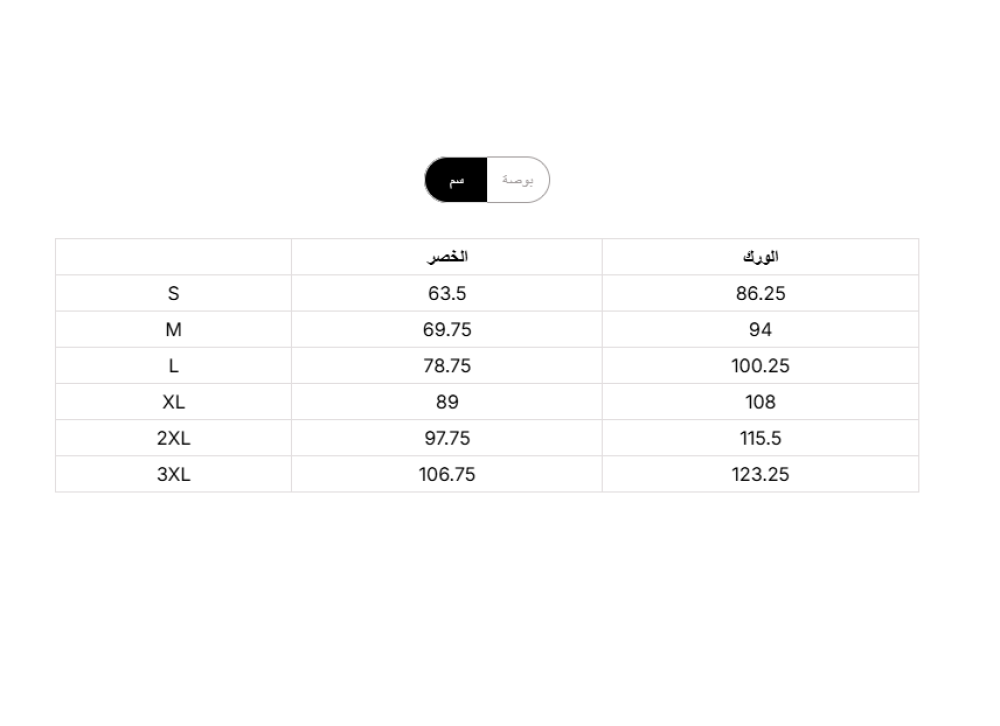Select the XL size row label
This screenshot has height=726, width=1000.
pyautogui.click(x=174, y=402)
